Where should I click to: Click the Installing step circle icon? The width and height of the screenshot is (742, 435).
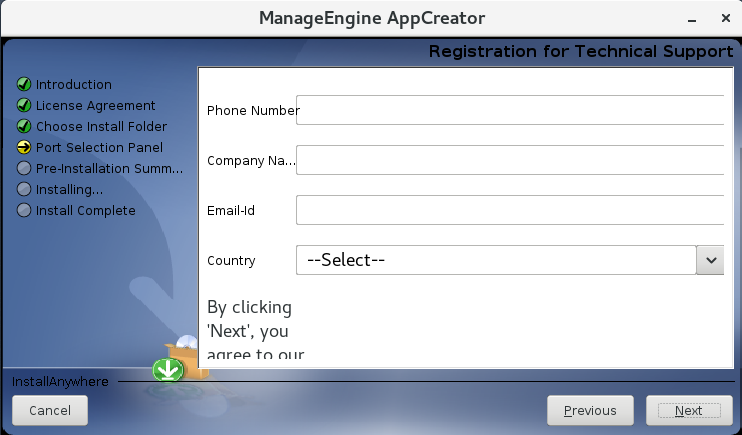[x=24, y=190]
